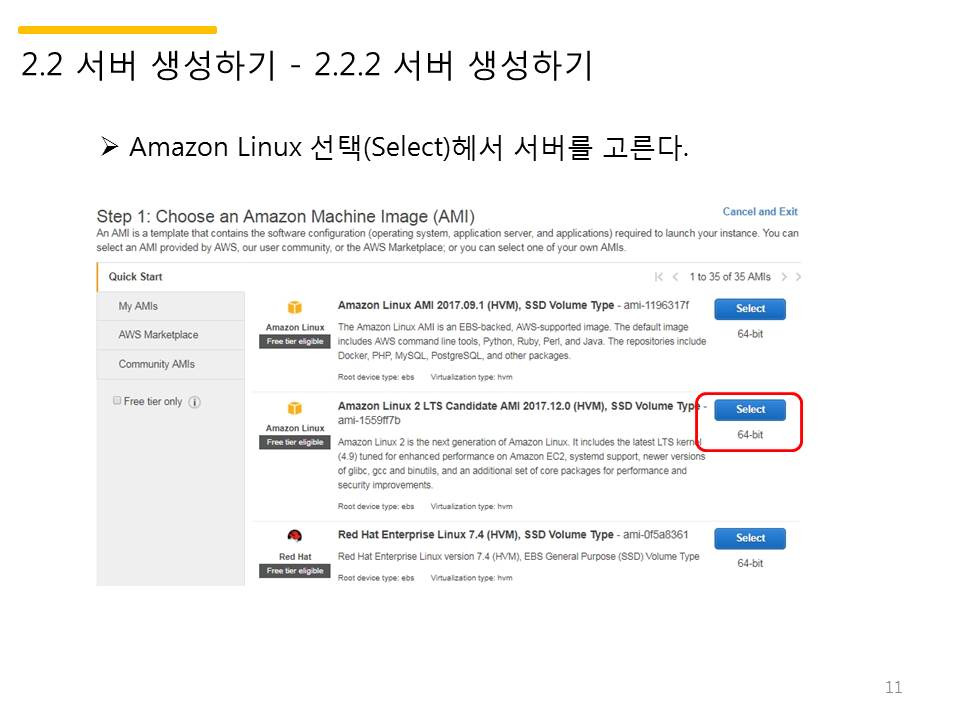Click the Red Hat logo icon
This screenshot has height=720, width=960.
294,536
